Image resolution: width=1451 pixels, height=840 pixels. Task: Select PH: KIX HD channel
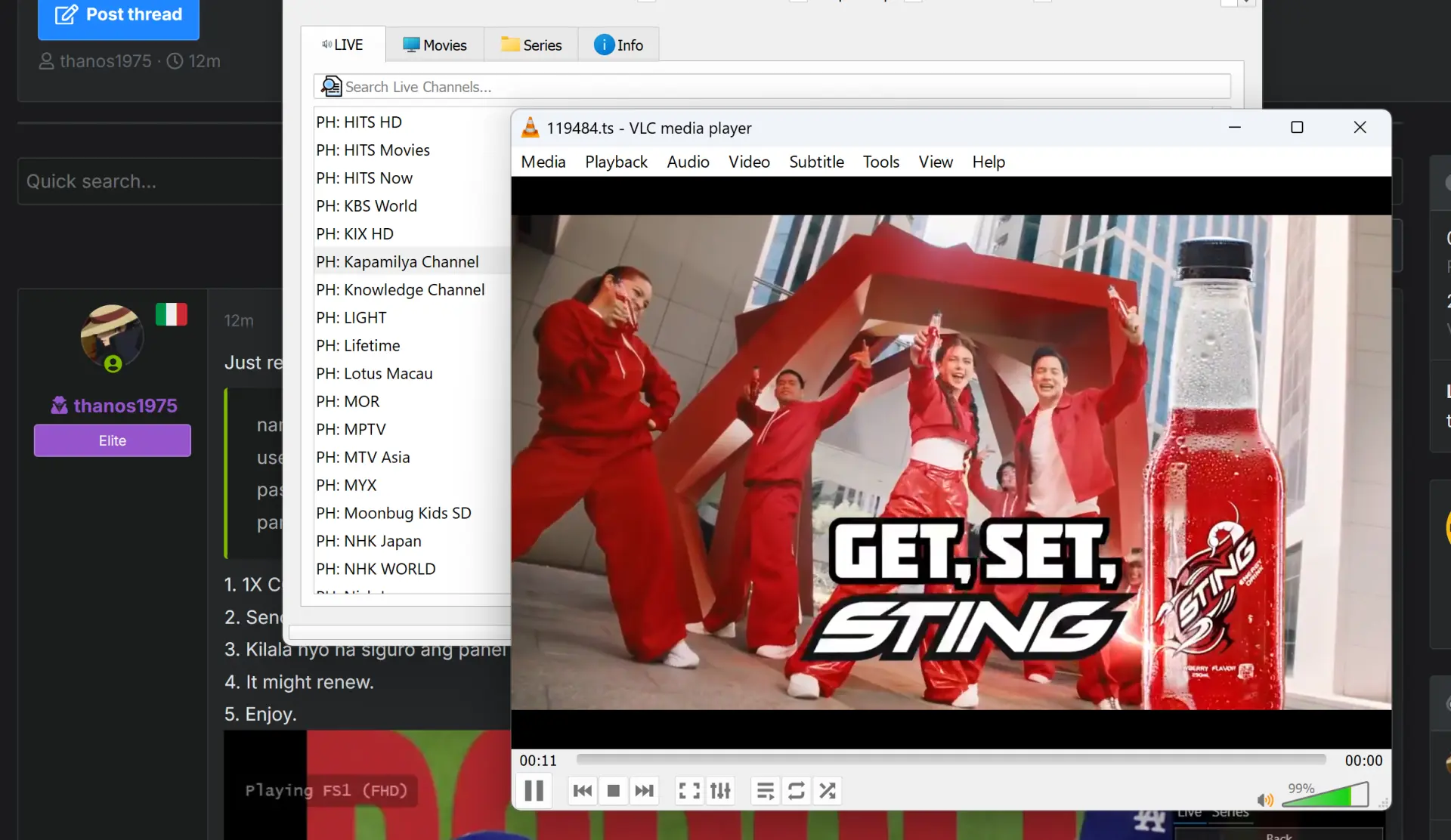click(354, 233)
